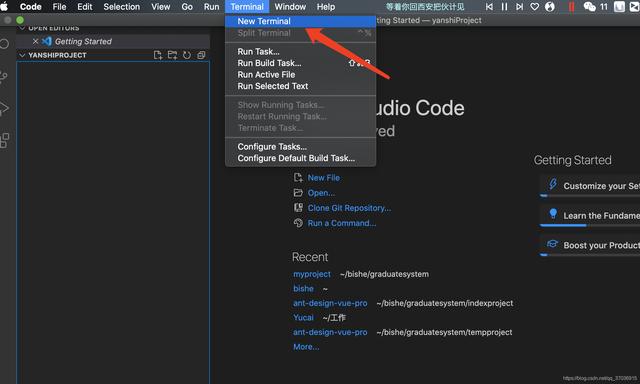This screenshot has height=384, width=640.
Task: Select Run Task... menu entry
Action: pos(300,51)
